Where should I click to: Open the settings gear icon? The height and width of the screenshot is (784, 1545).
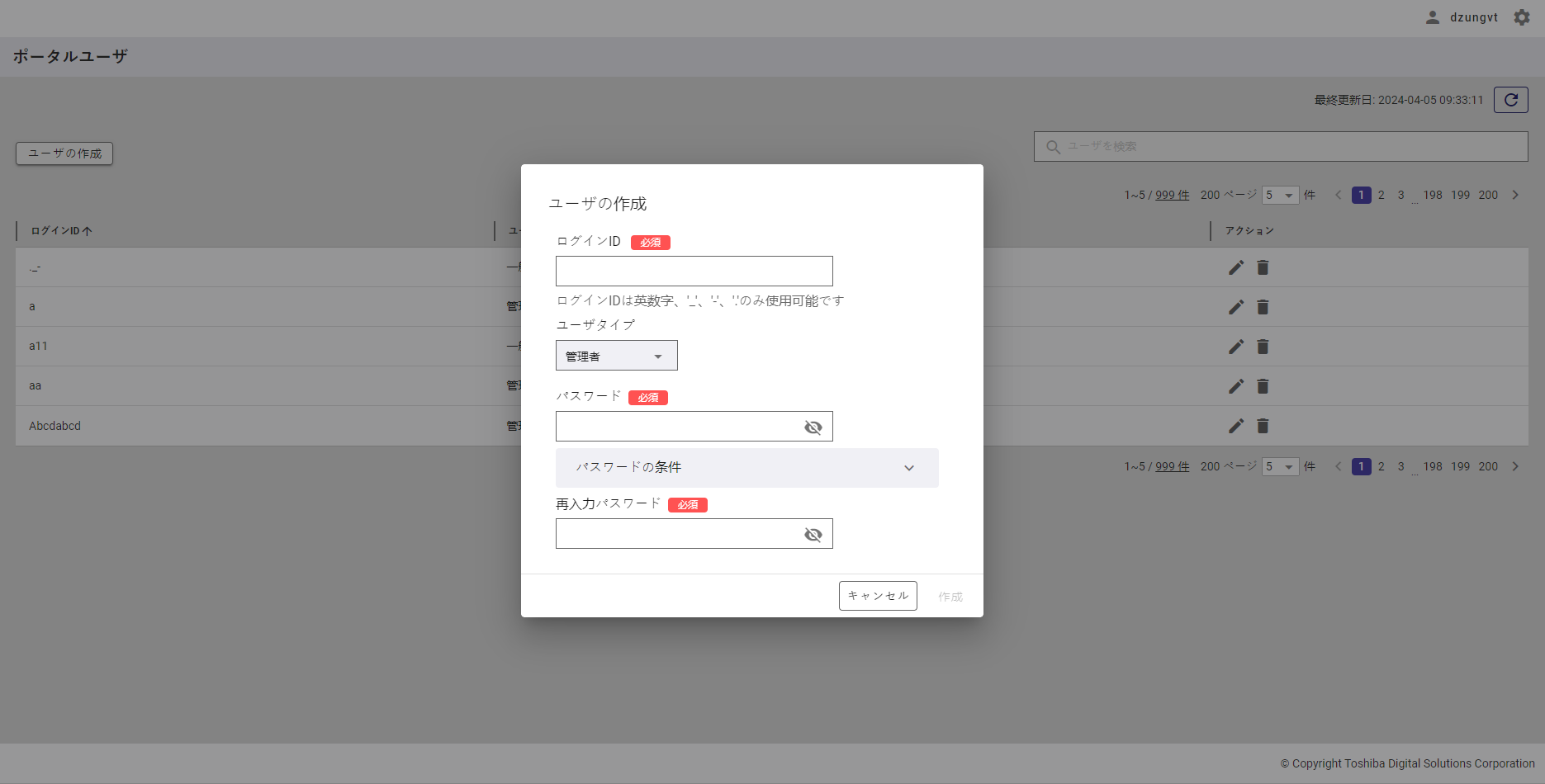[1521, 17]
